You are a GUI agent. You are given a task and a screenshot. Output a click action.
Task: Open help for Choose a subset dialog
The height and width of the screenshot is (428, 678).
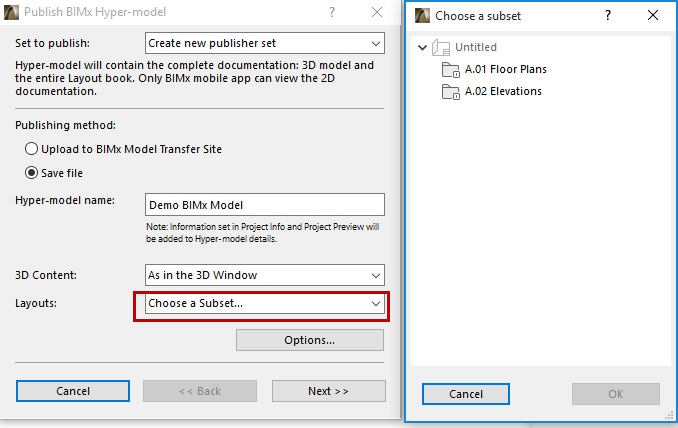click(607, 16)
